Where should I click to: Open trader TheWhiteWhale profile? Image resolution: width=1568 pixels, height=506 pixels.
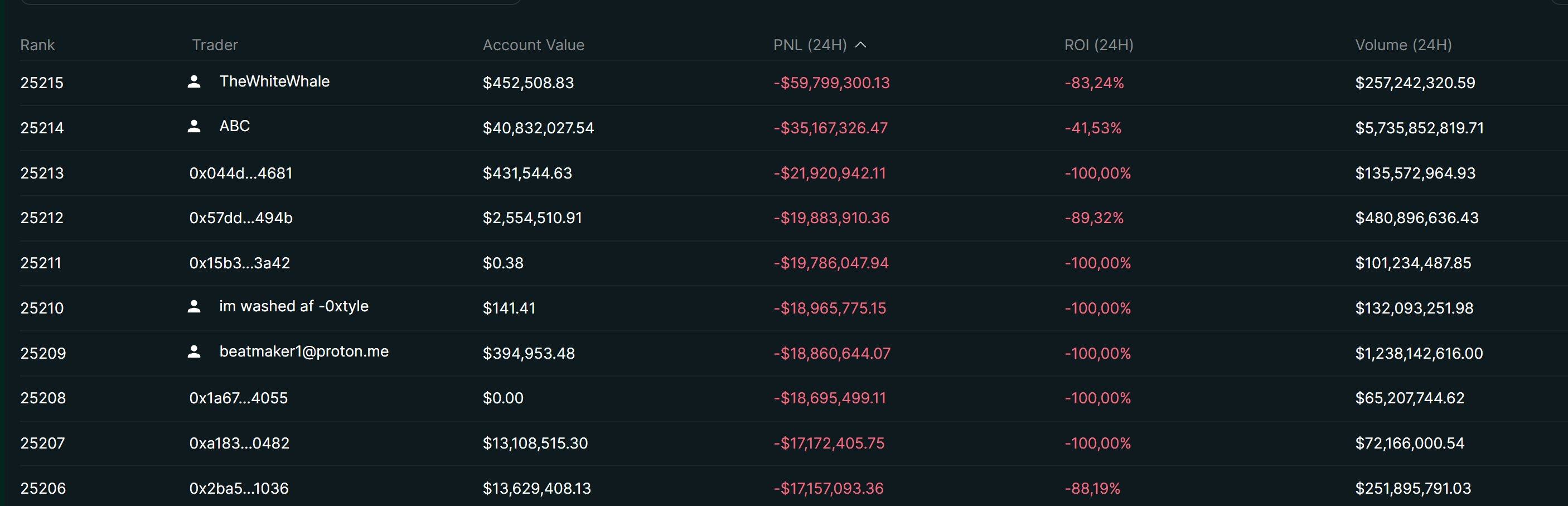click(274, 81)
